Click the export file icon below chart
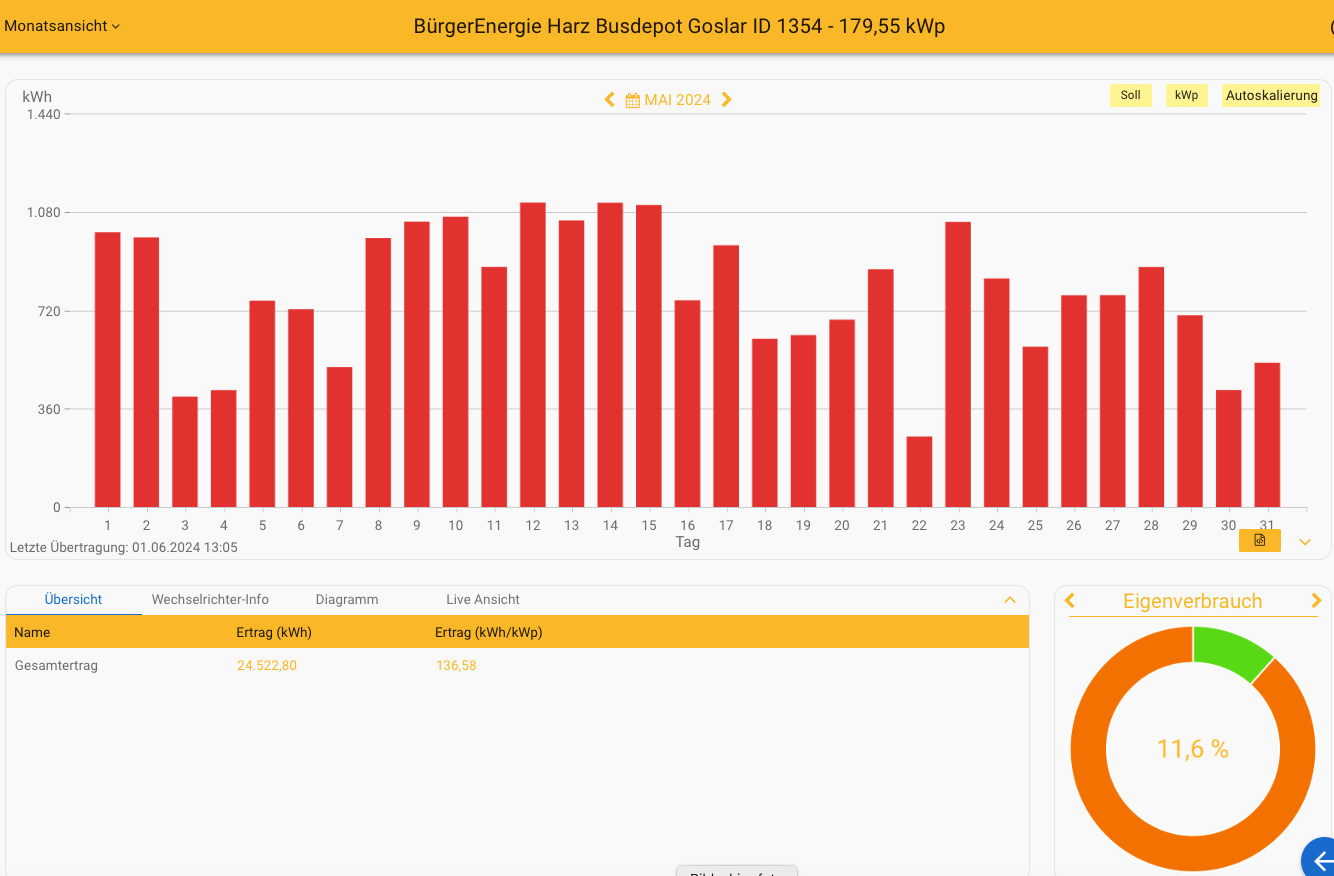The image size is (1334, 876). [1259, 540]
